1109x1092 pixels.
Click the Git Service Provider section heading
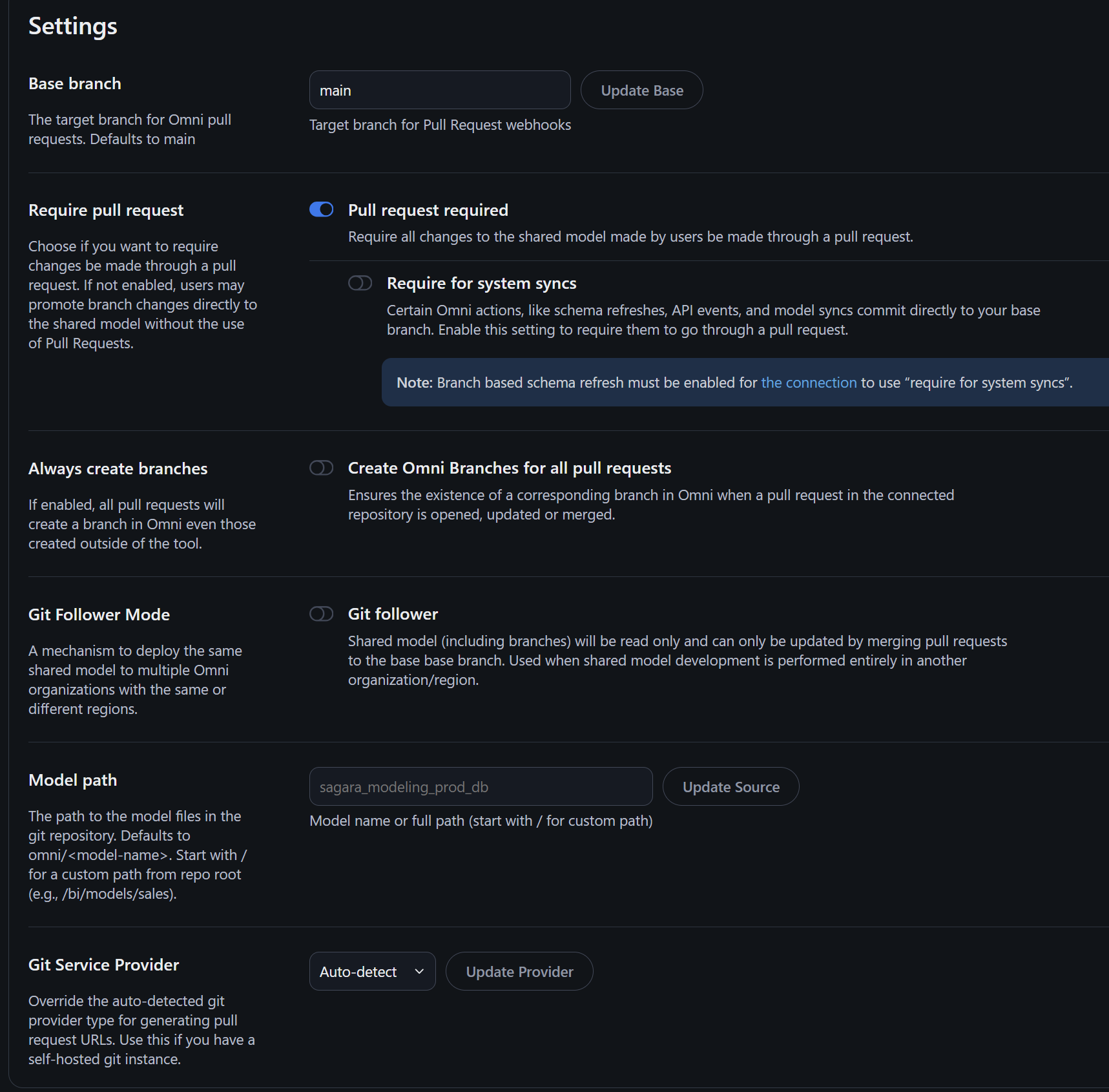[103, 965]
